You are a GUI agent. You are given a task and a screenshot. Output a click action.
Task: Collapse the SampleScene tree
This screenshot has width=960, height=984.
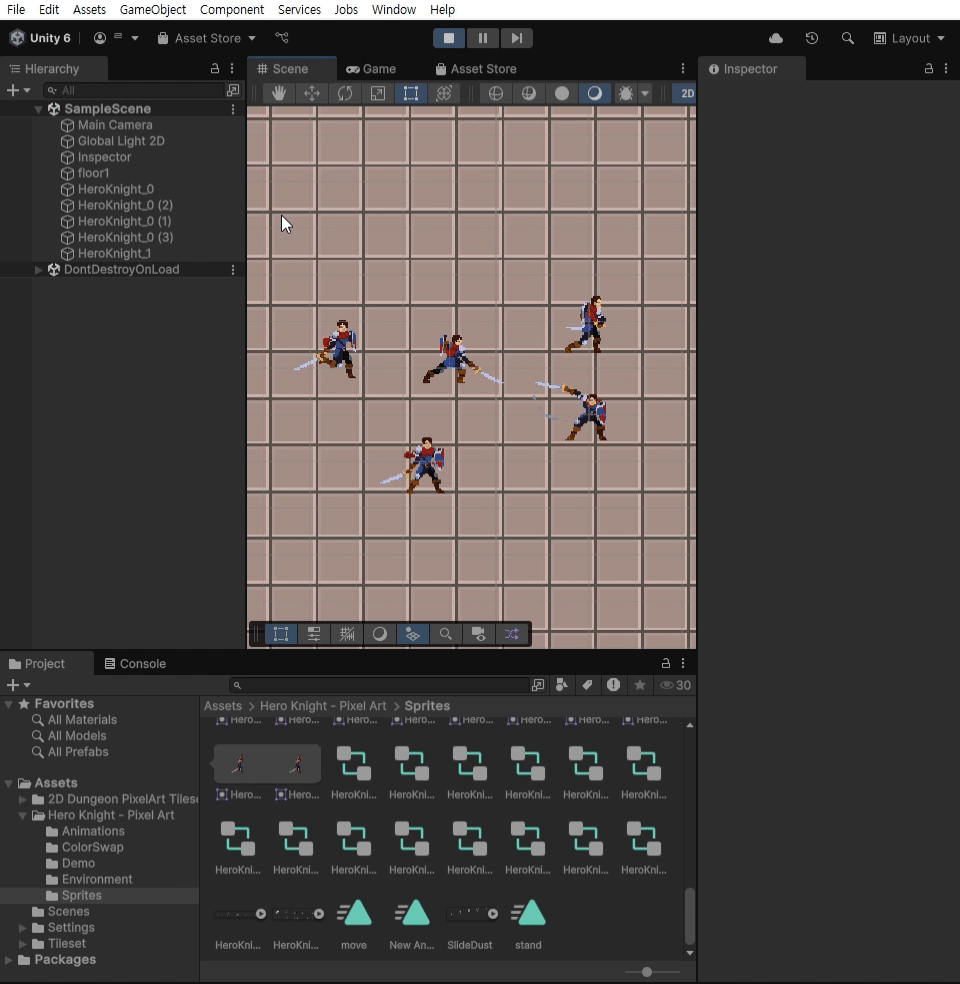tap(38, 109)
